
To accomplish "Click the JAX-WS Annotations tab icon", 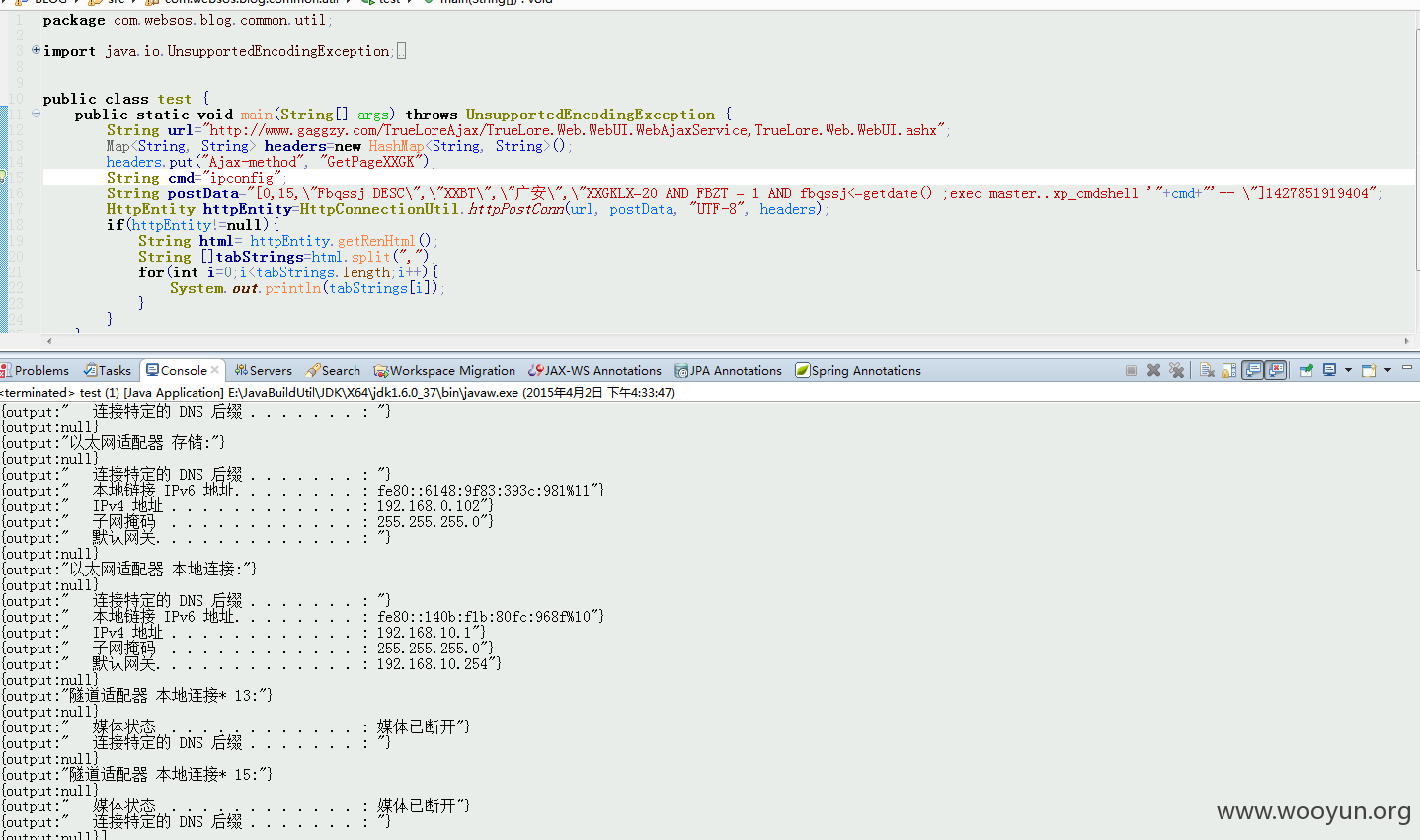I will pos(536,371).
